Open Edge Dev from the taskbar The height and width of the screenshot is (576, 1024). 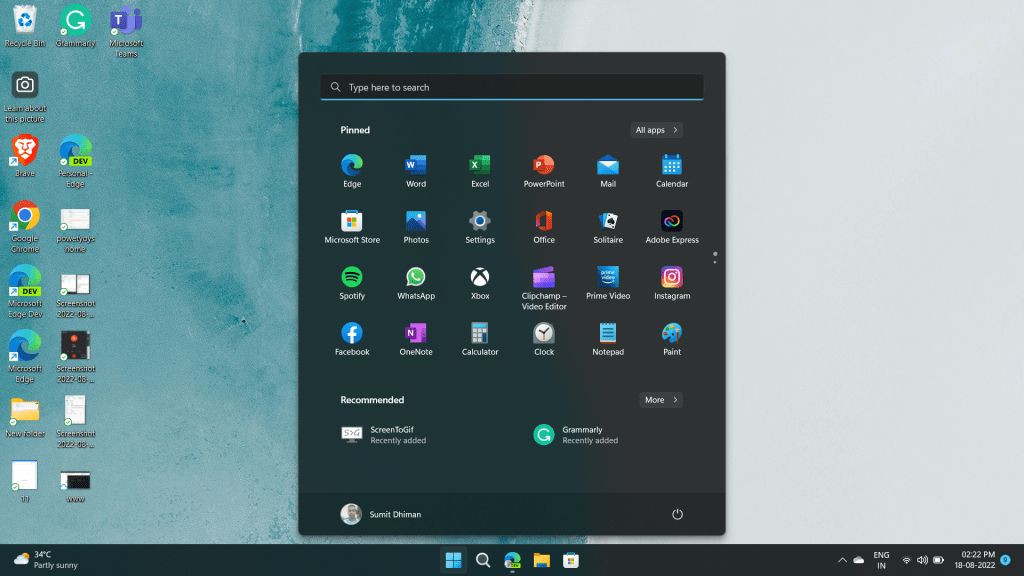coord(512,560)
